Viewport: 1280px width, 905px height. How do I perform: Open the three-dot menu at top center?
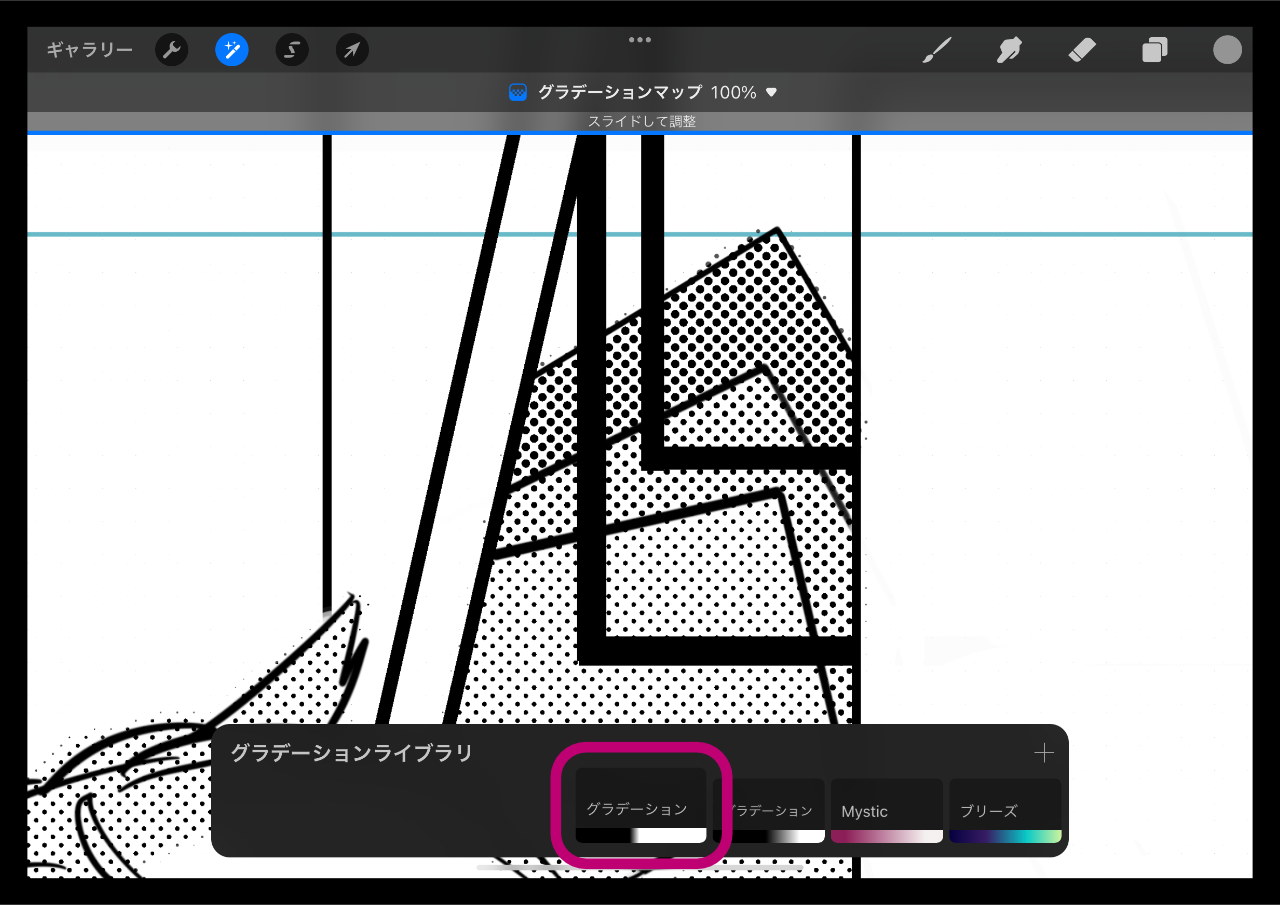tap(640, 40)
